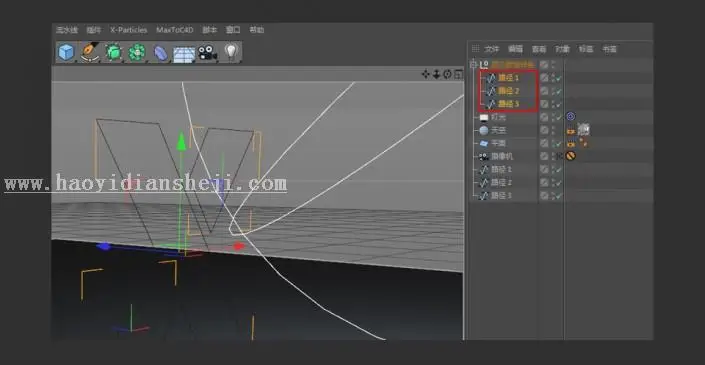Open the green Subdivision Surface generator icon
This screenshot has height=365, width=705.
tap(113, 53)
